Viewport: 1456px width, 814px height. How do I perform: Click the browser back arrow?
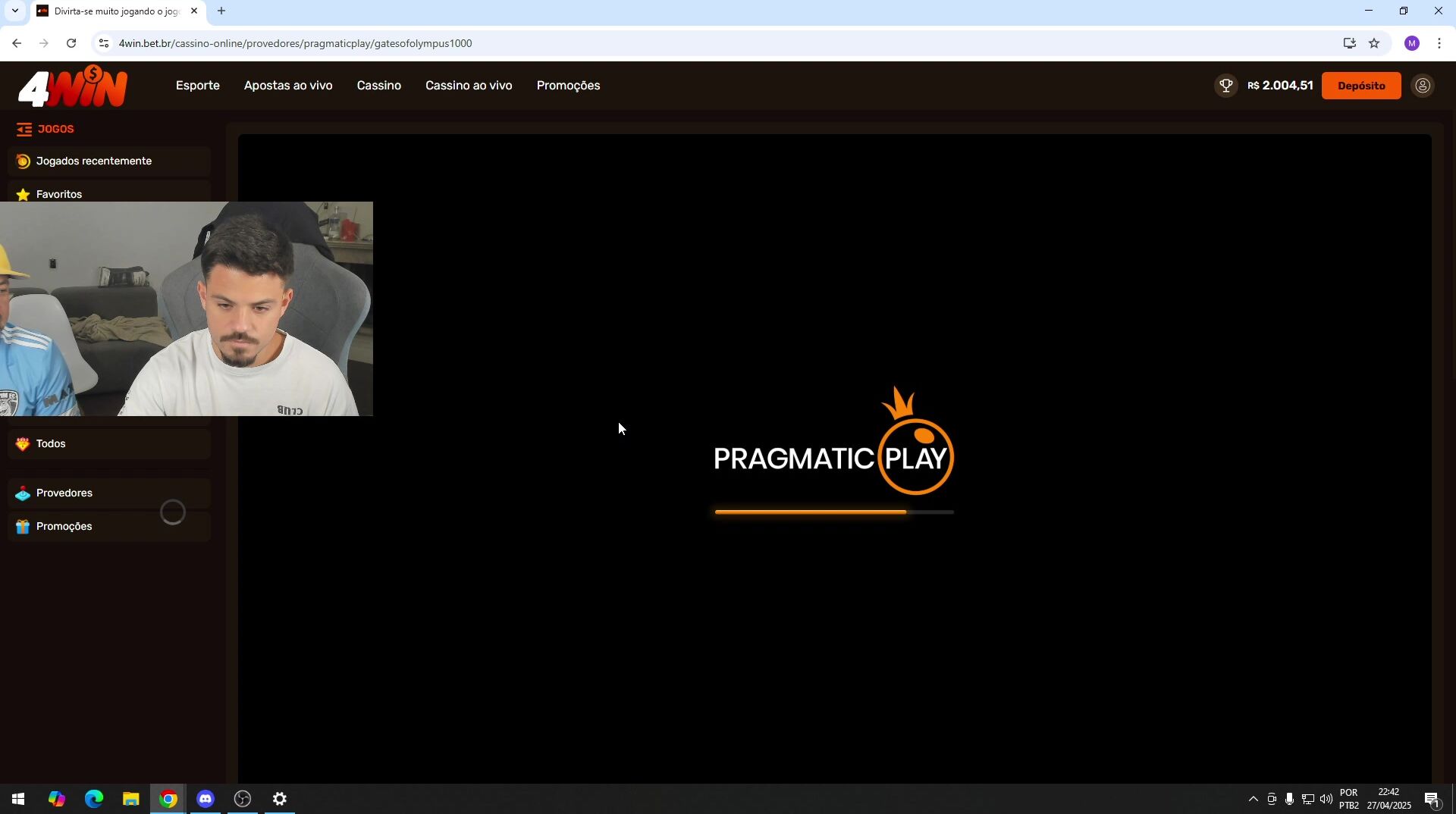(x=17, y=43)
